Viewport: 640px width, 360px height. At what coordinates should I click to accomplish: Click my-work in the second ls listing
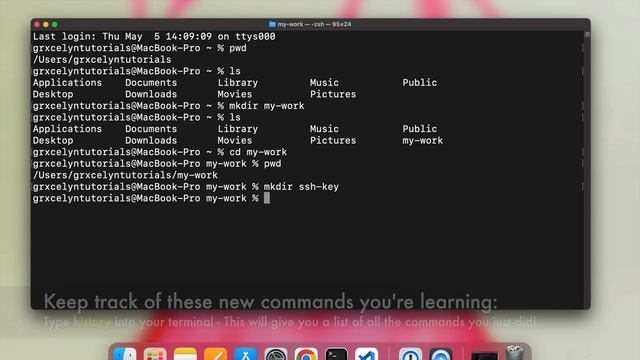point(422,141)
